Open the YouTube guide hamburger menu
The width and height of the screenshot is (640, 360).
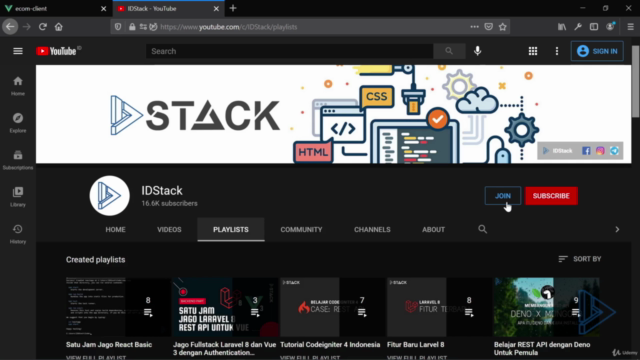click(18, 51)
